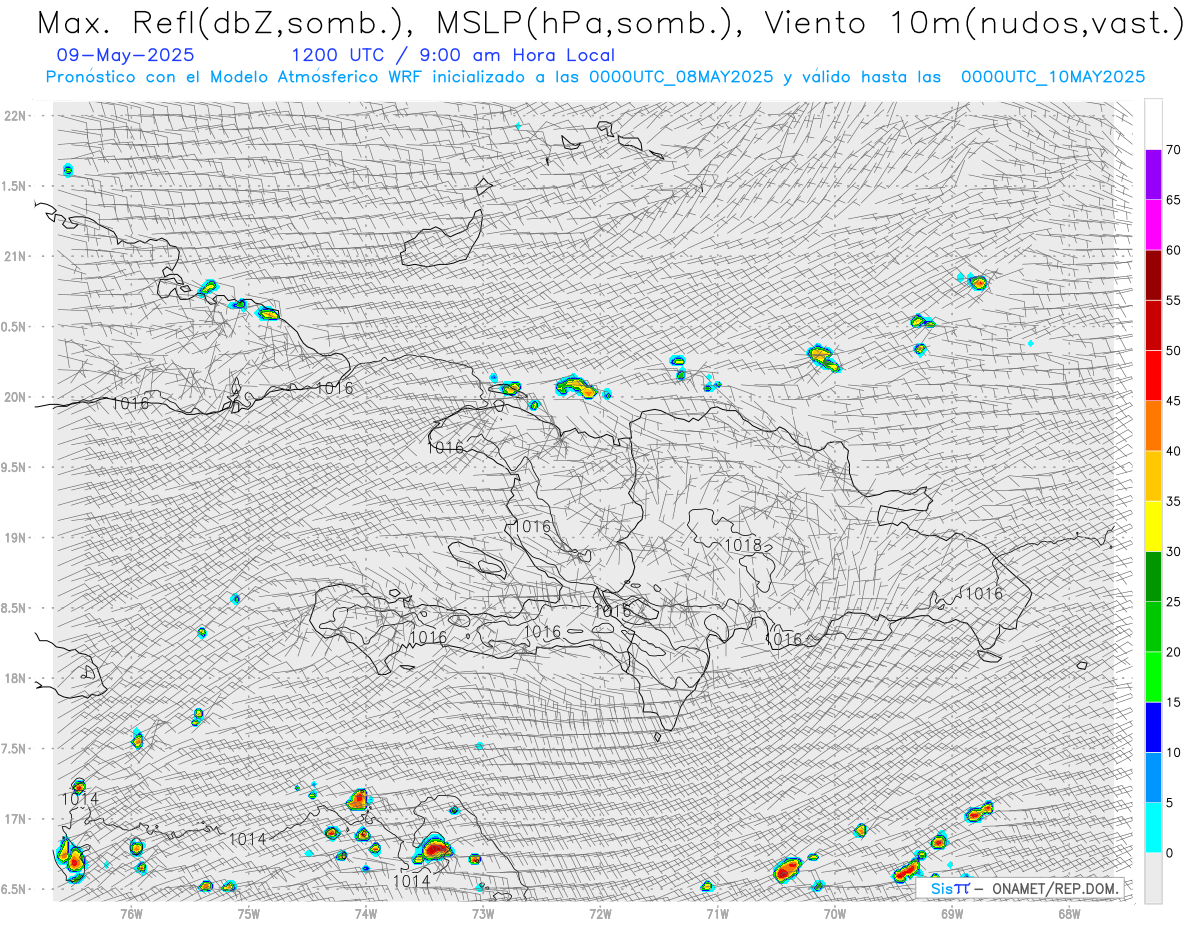Screen dimensions: 1200x927
Task: Select the '9.5N' latitude tick label
Action: [14, 467]
